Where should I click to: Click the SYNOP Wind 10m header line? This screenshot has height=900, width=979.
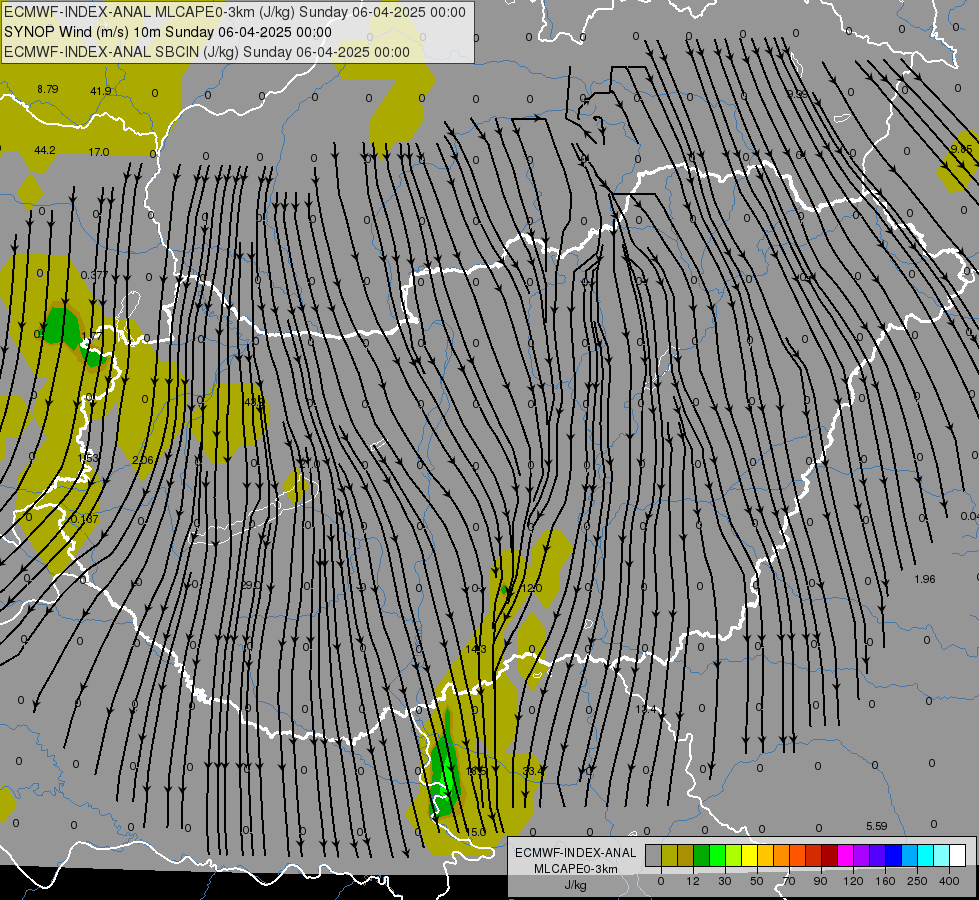(168, 32)
